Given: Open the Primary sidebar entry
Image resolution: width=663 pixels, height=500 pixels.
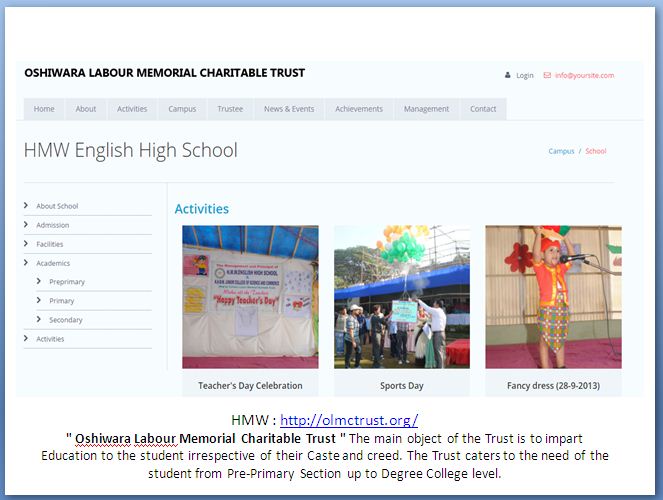Looking at the screenshot, I should [61, 301].
